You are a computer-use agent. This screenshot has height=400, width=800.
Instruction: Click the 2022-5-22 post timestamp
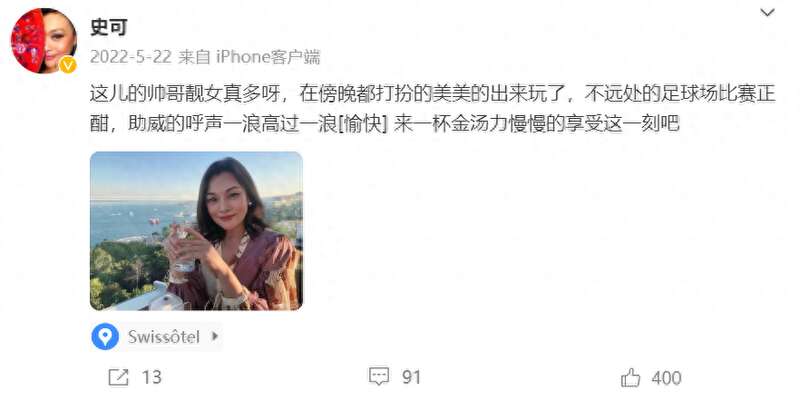coord(130,57)
